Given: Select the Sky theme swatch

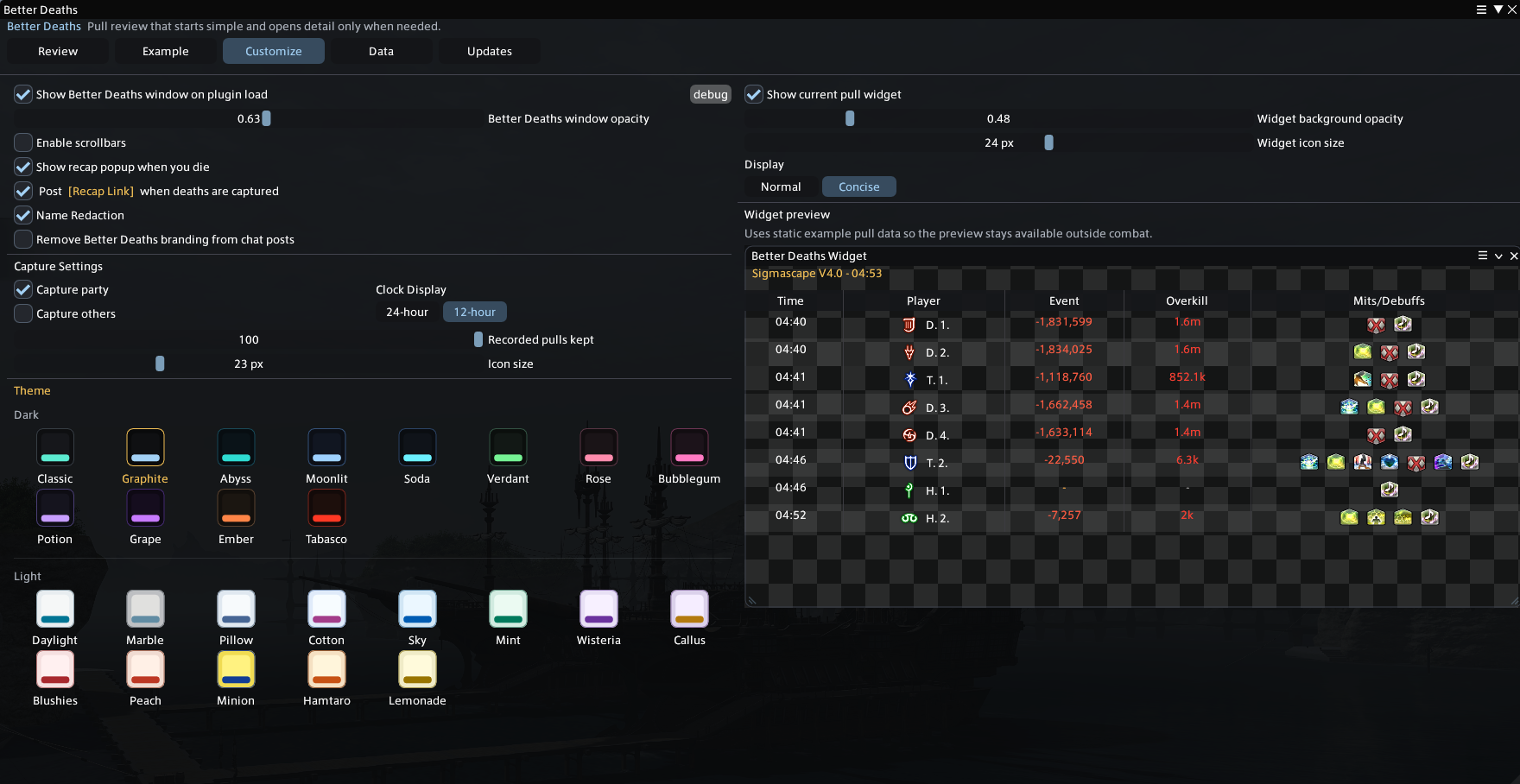Looking at the screenshot, I should [417, 609].
